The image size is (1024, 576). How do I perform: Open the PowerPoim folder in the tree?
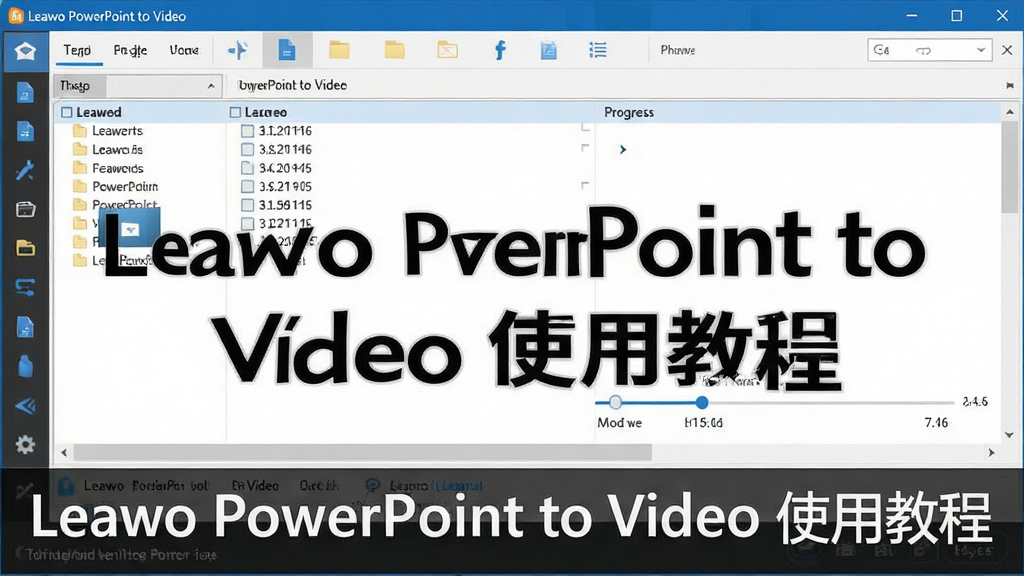tap(116, 186)
